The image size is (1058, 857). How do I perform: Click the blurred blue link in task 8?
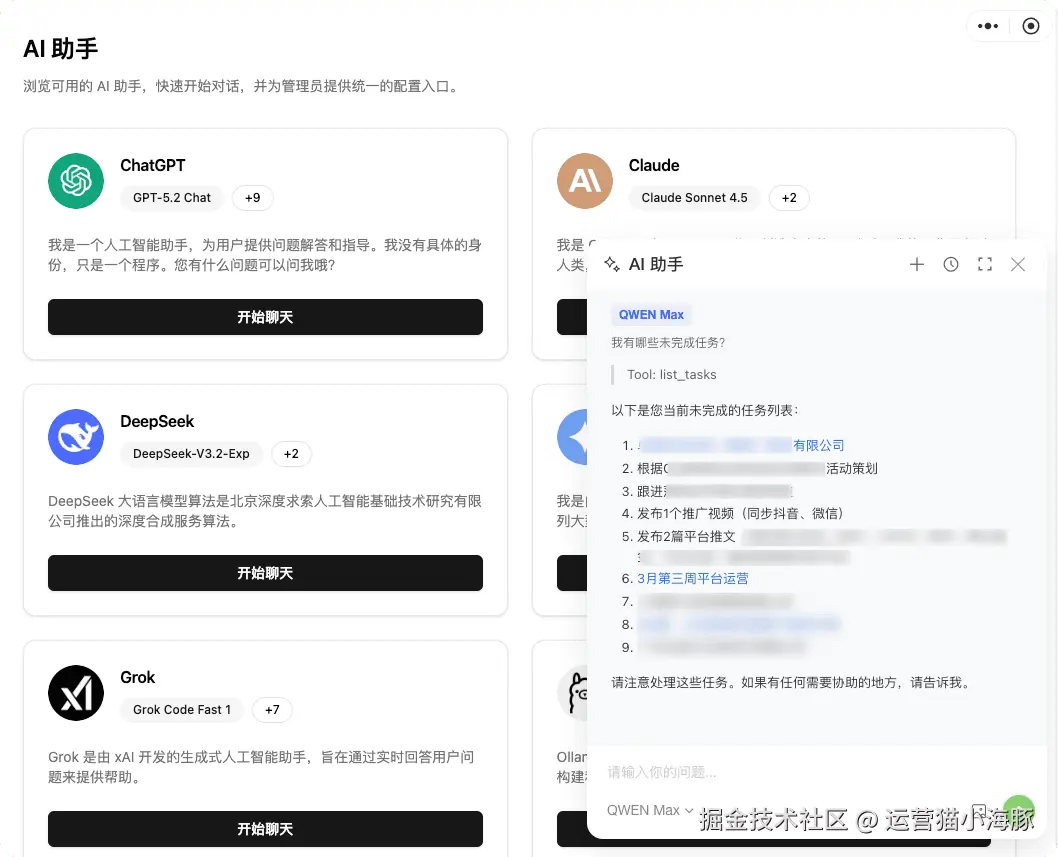tap(738, 624)
